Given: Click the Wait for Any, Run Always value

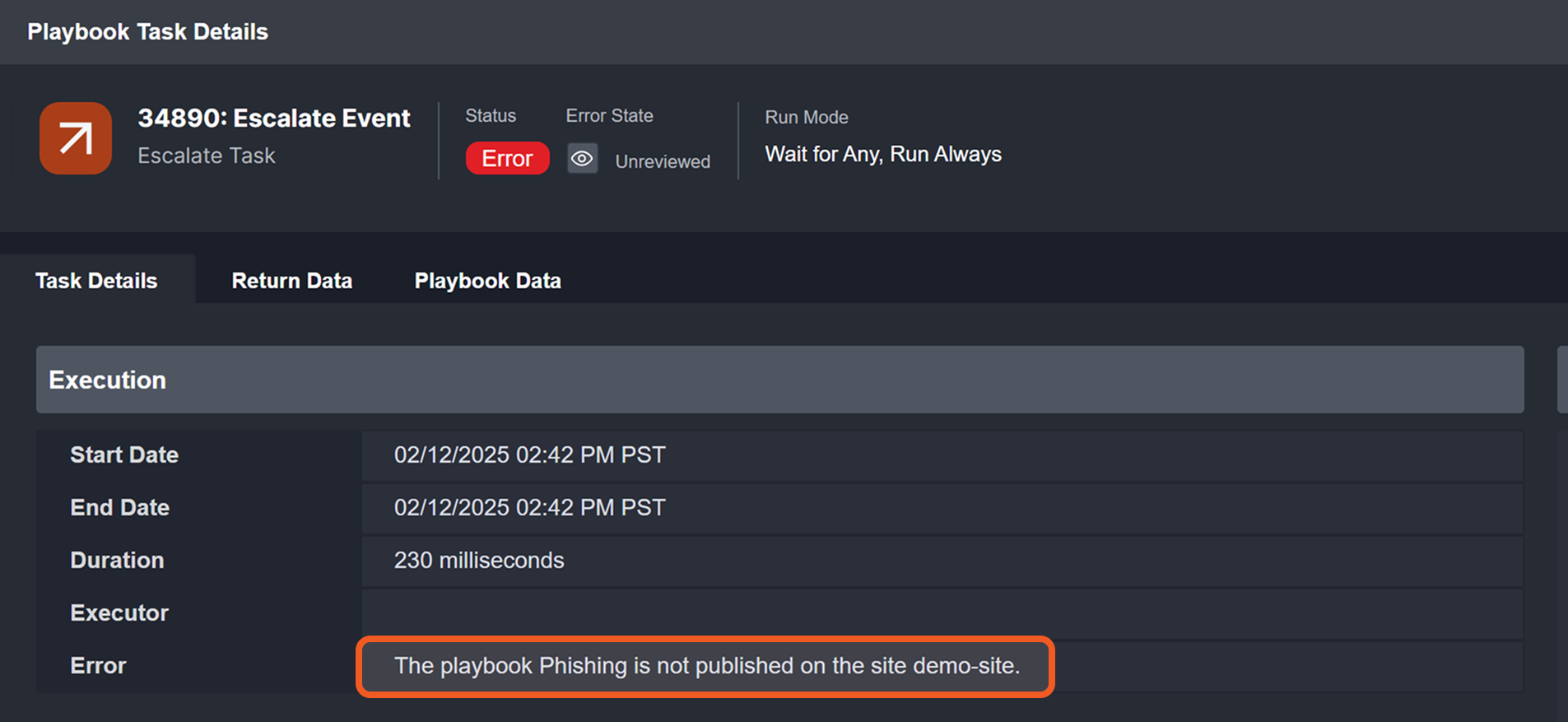Looking at the screenshot, I should (883, 155).
